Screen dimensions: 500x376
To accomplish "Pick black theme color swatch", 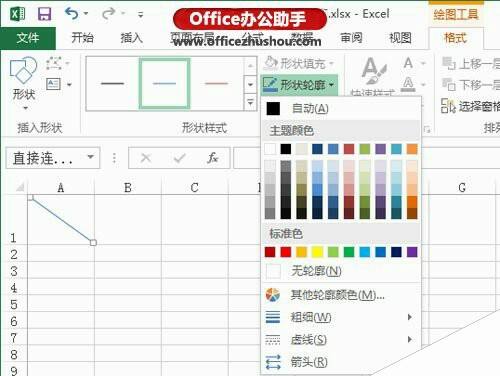I will 286,149.
